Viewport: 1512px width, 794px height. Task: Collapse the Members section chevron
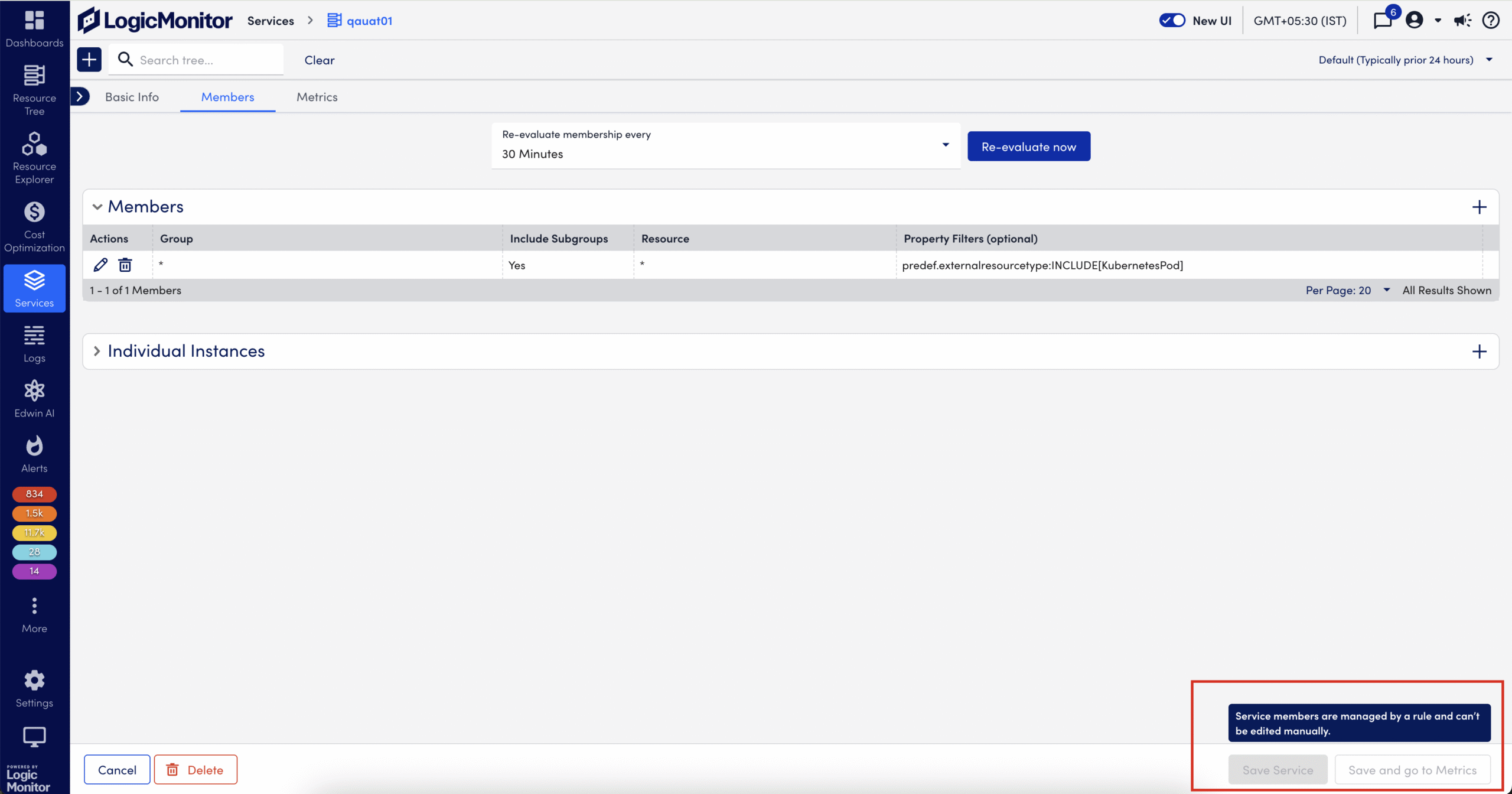pos(97,207)
